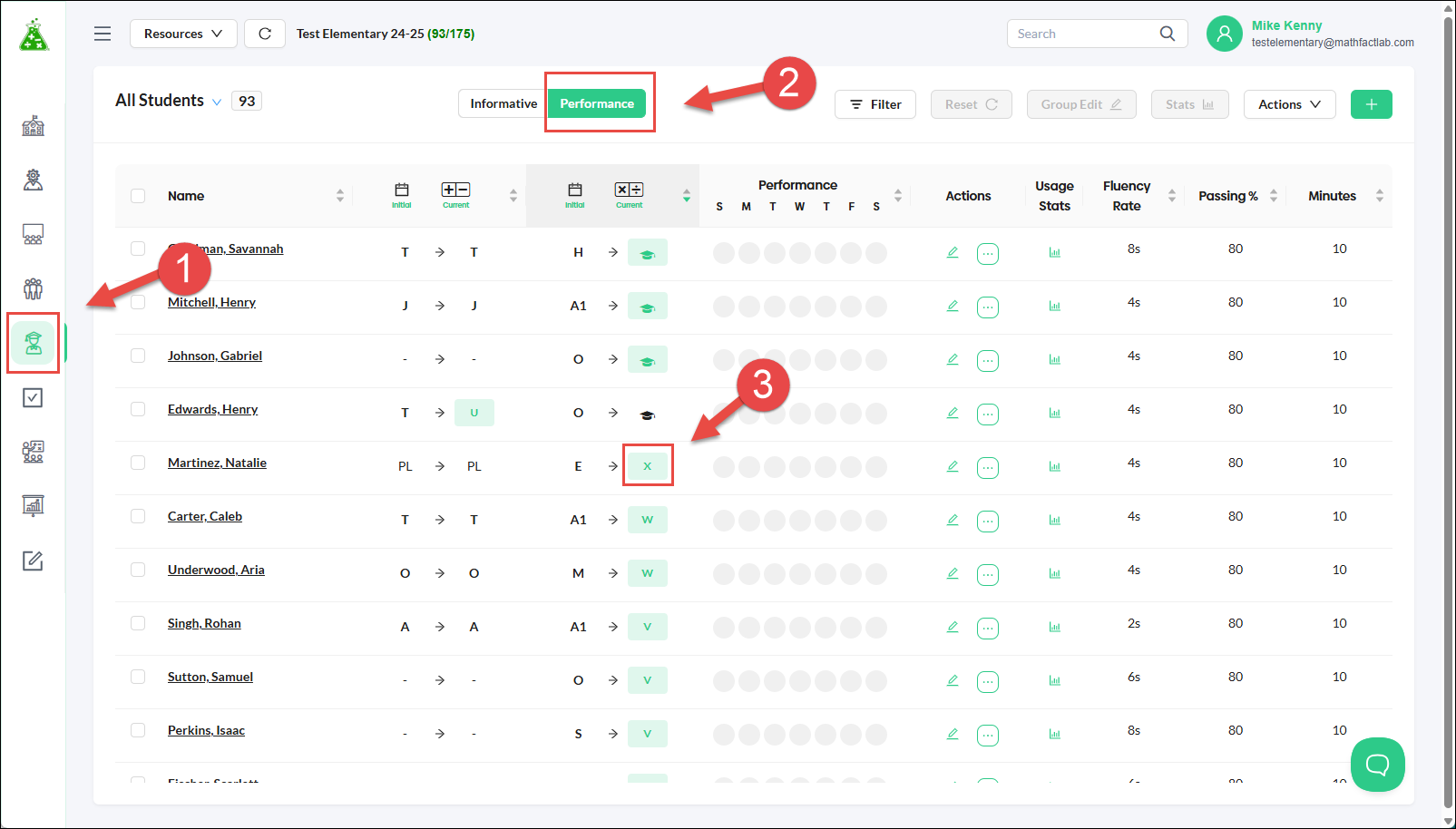The image size is (1456, 829).
Task: Open the hamburger menu
Action: click(103, 34)
